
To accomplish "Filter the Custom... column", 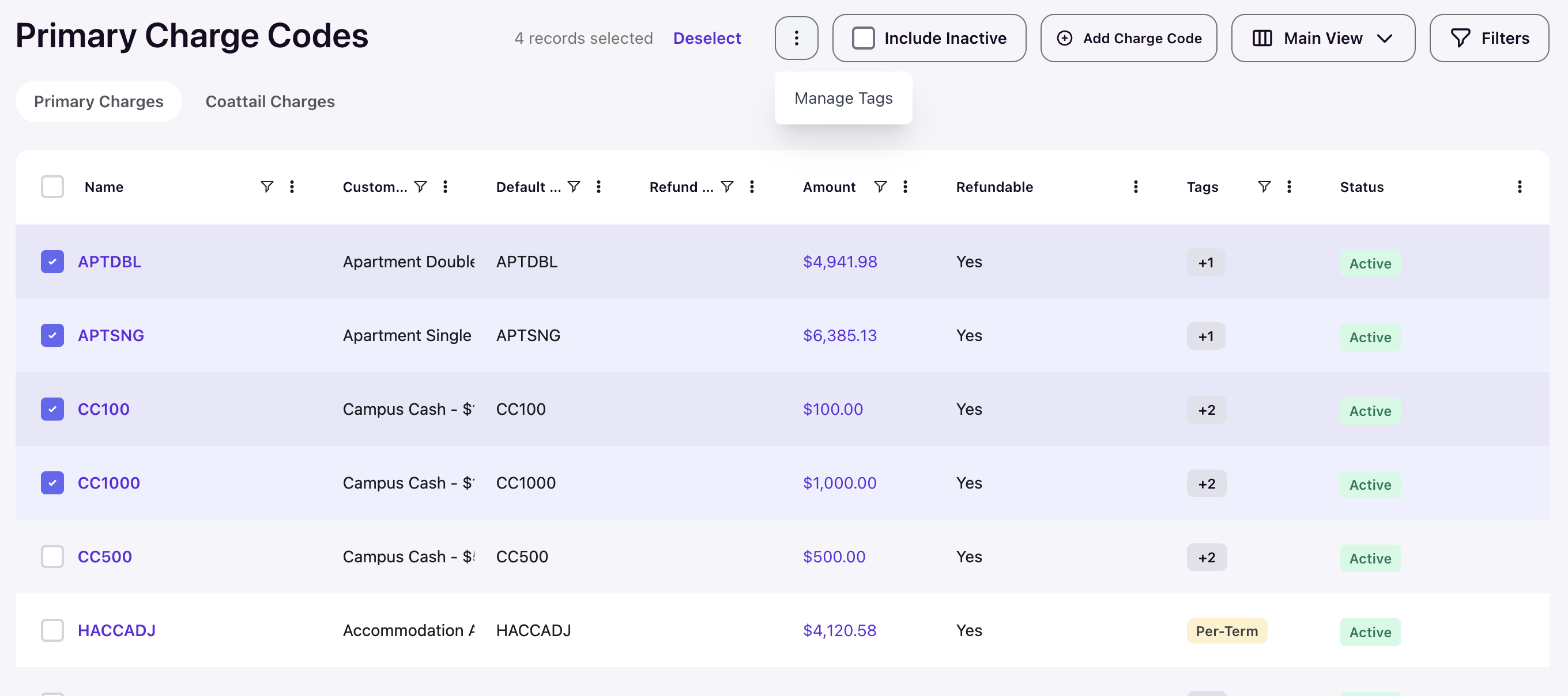I will pyautogui.click(x=420, y=186).
